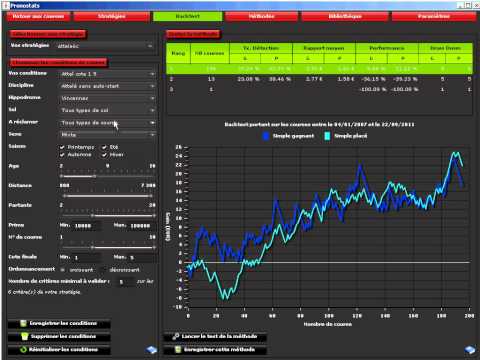Image resolution: width=480 pixels, height=360 pixels.
Task: Open the Bibliothèque tab
Action: pyautogui.click(x=345, y=16)
